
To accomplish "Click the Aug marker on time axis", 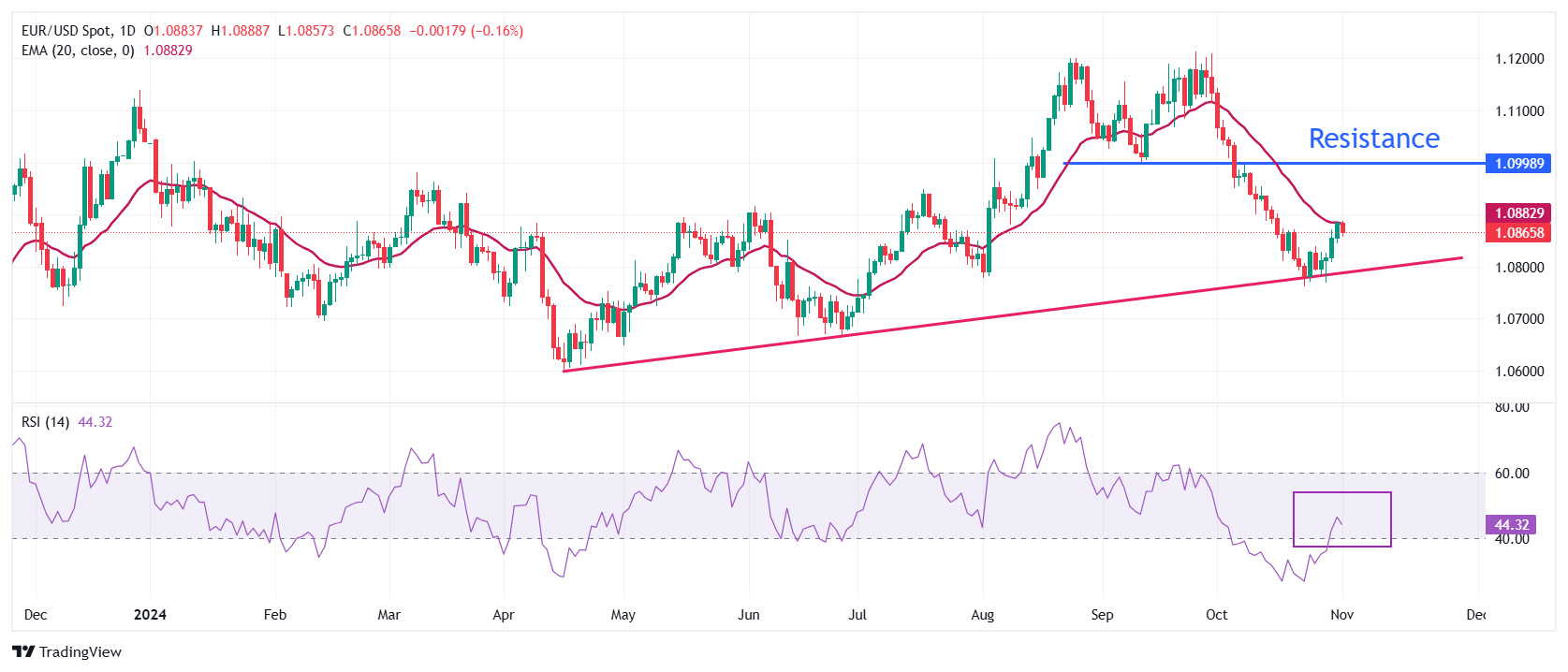I will click(982, 615).
